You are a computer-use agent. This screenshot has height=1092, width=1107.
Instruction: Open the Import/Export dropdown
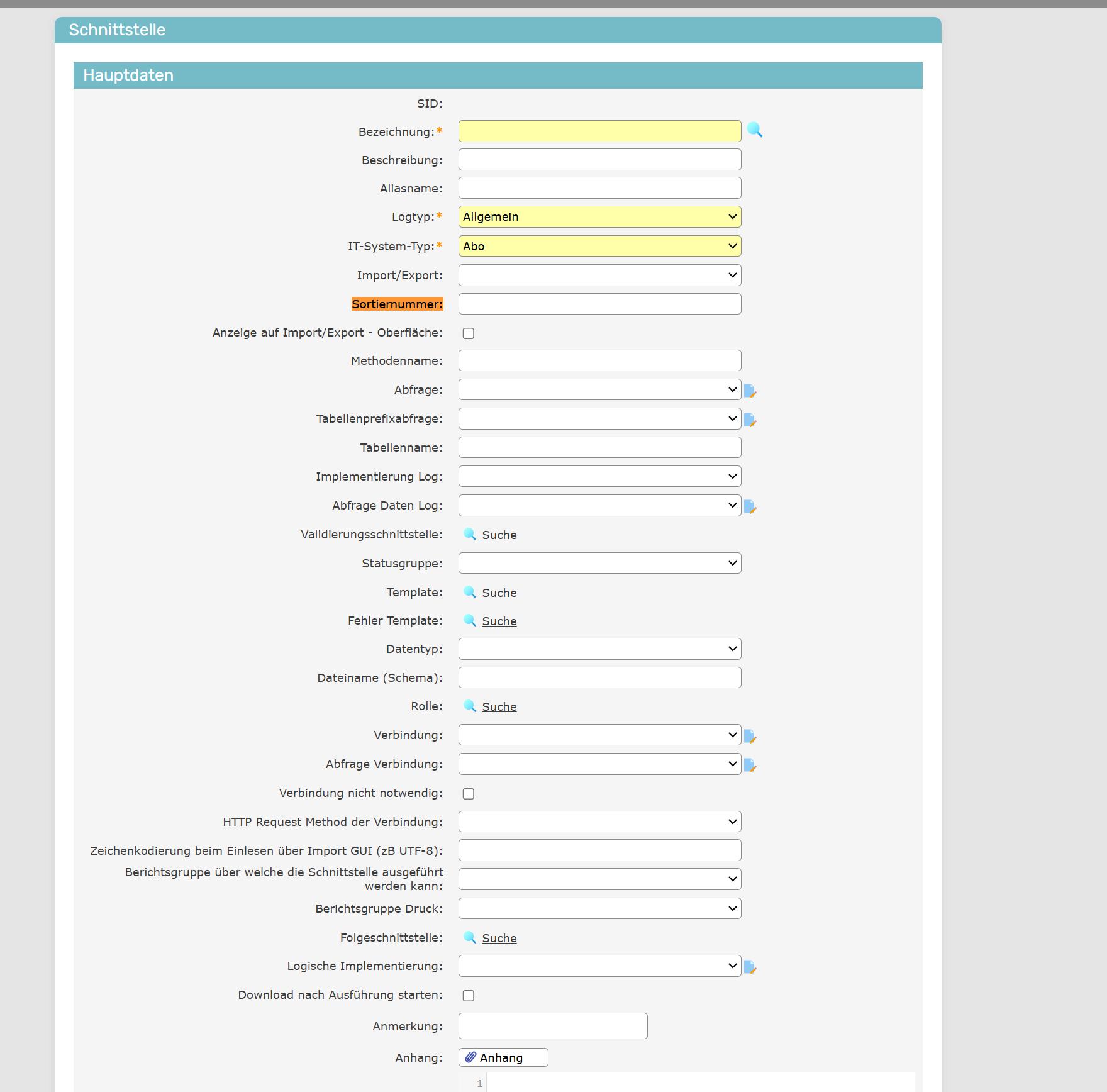[x=599, y=276]
